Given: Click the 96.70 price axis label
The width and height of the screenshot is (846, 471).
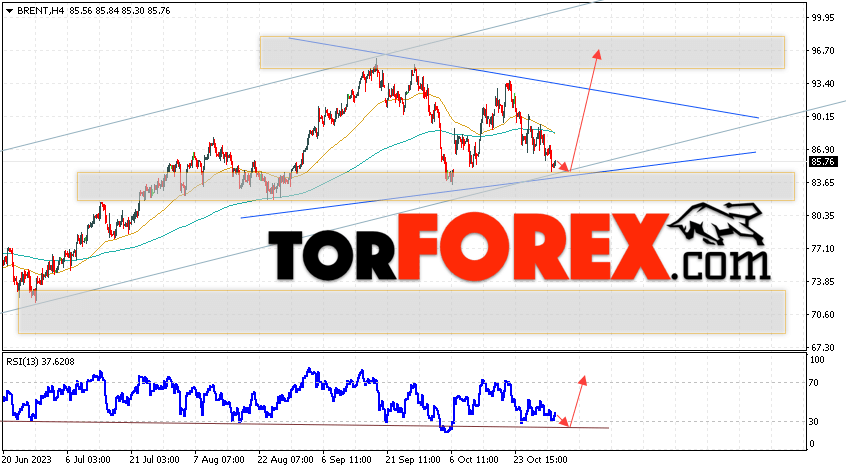Looking at the screenshot, I should pyautogui.click(x=823, y=51).
